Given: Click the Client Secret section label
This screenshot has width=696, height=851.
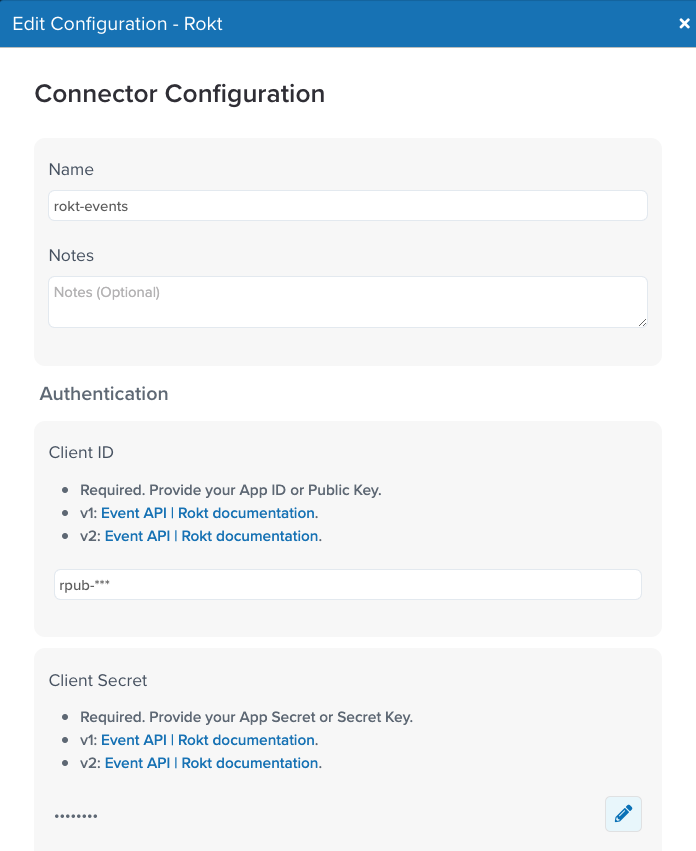Looking at the screenshot, I should (x=98, y=680).
